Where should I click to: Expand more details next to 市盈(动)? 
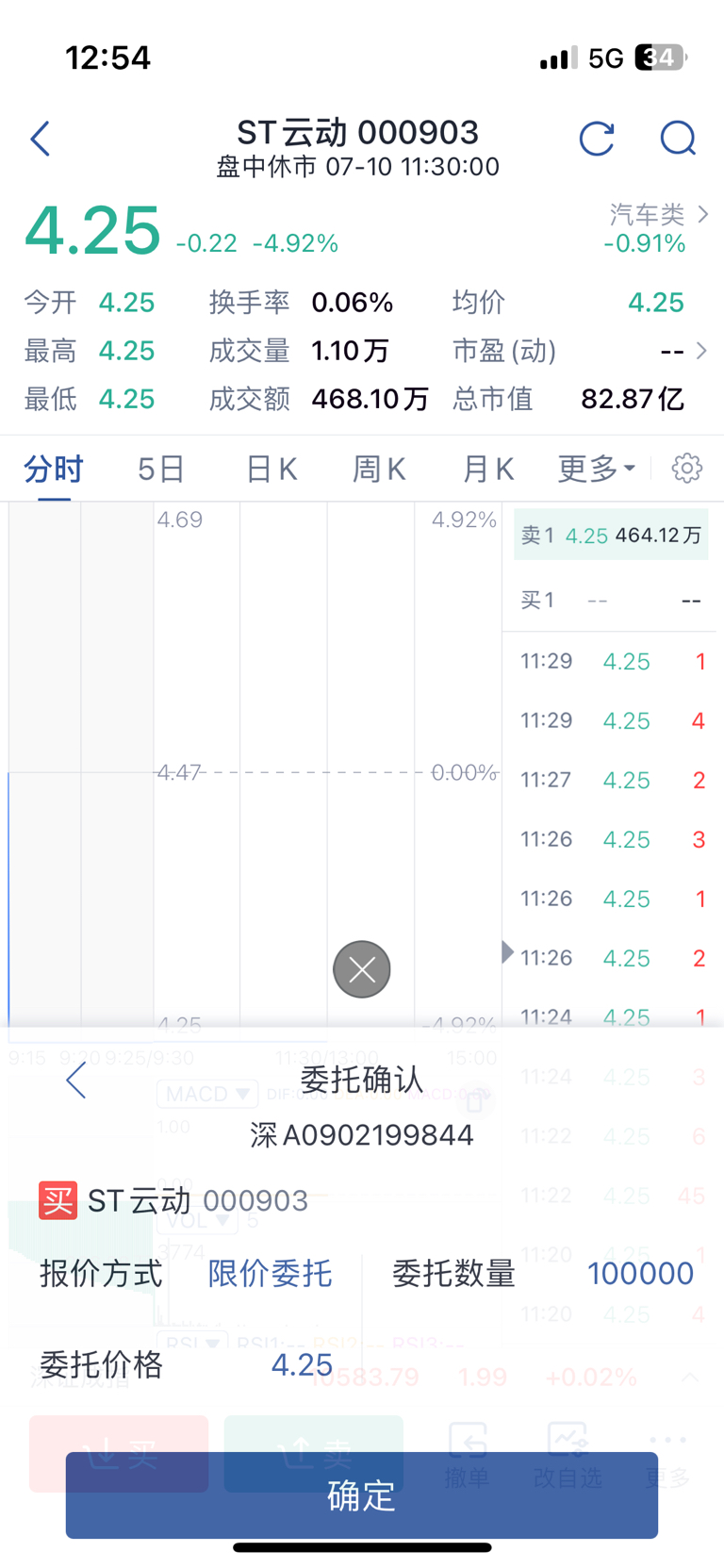[x=701, y=351]
